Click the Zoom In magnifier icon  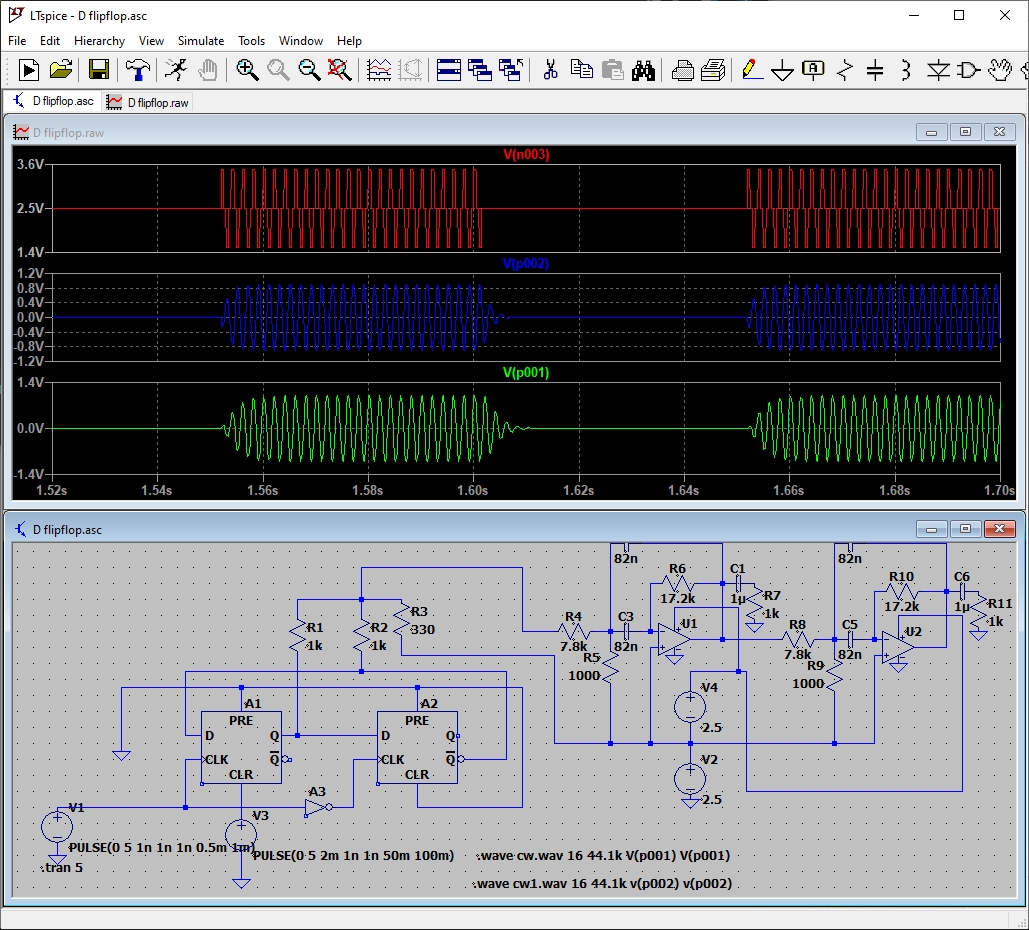point(247,69)
